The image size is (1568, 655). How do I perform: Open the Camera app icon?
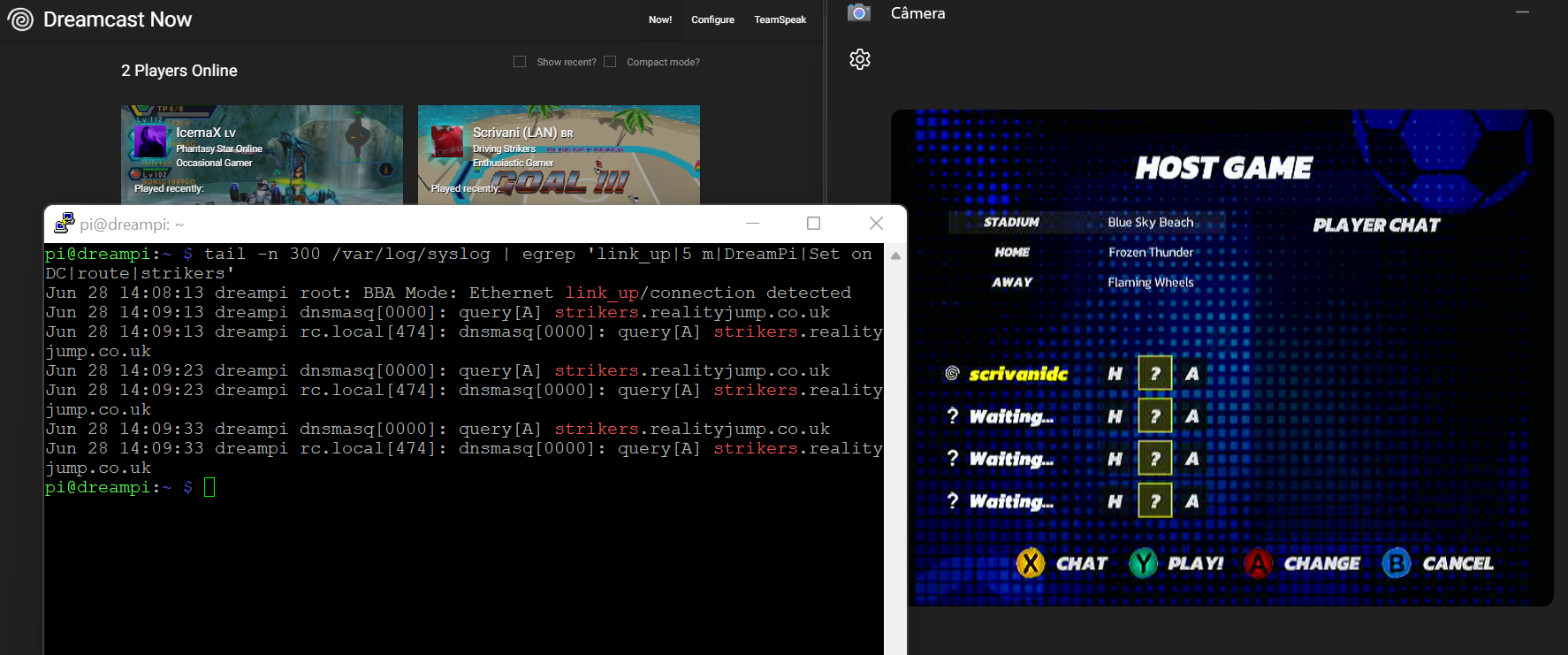tap(858, 13)
